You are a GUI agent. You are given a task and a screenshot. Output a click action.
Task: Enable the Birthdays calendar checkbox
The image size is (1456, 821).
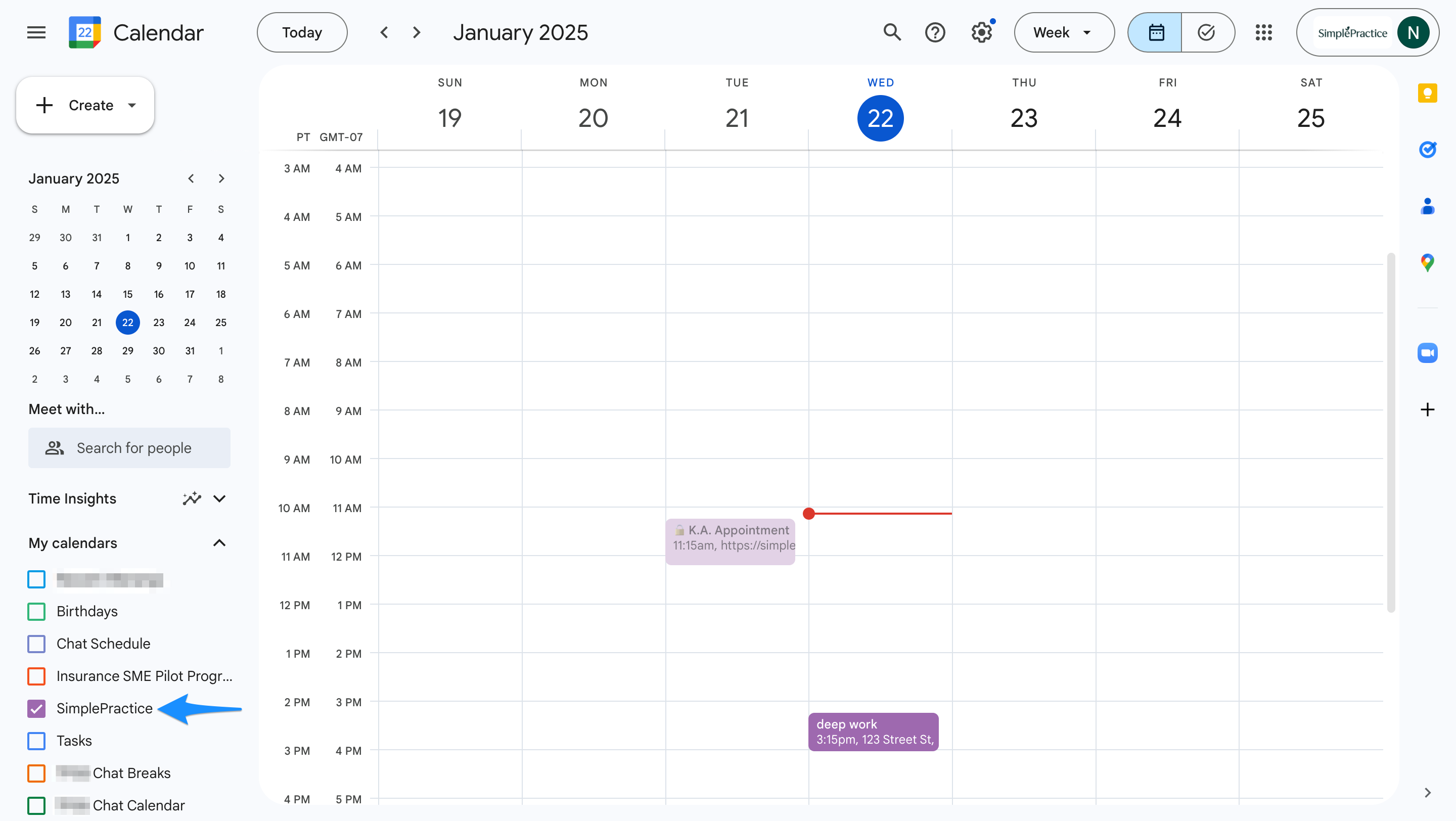36,611
